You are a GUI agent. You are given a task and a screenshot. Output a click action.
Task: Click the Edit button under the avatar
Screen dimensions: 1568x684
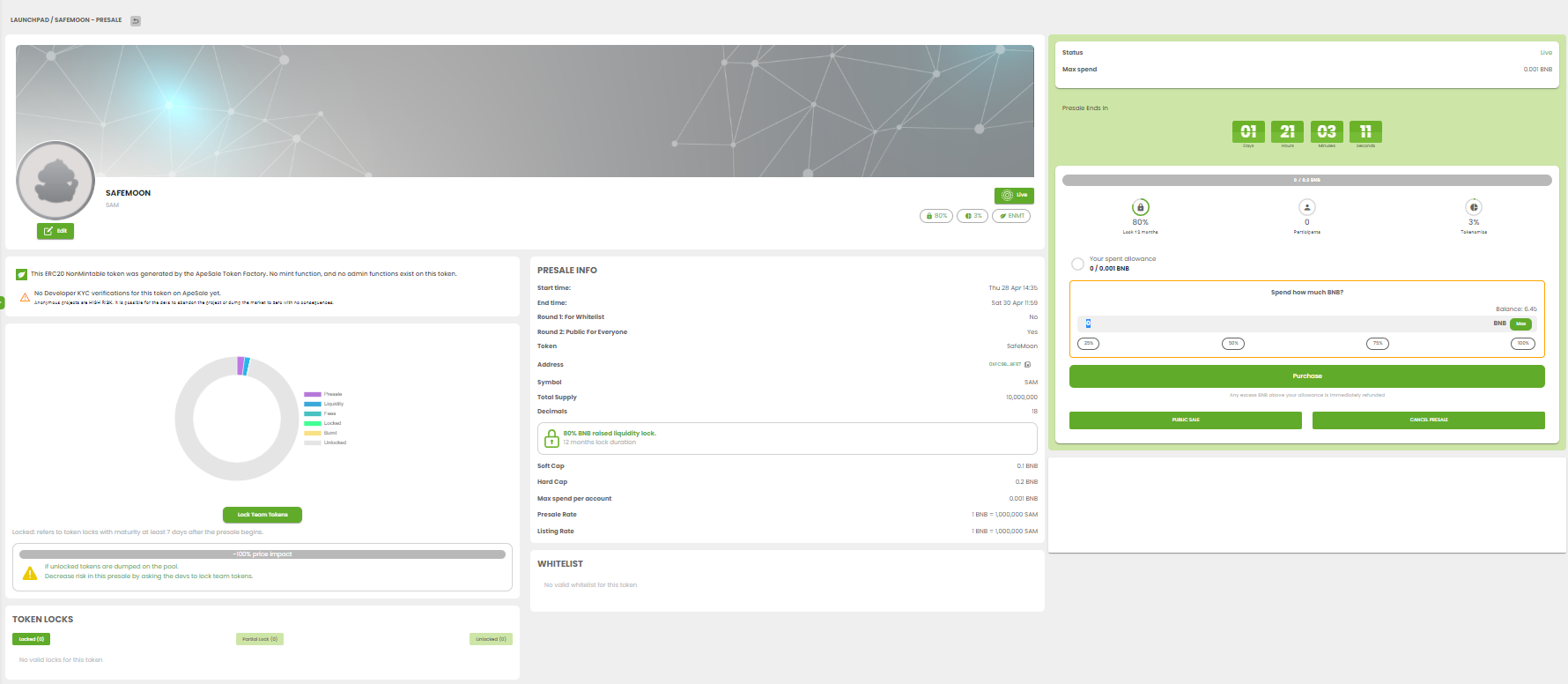pos(55,231)
